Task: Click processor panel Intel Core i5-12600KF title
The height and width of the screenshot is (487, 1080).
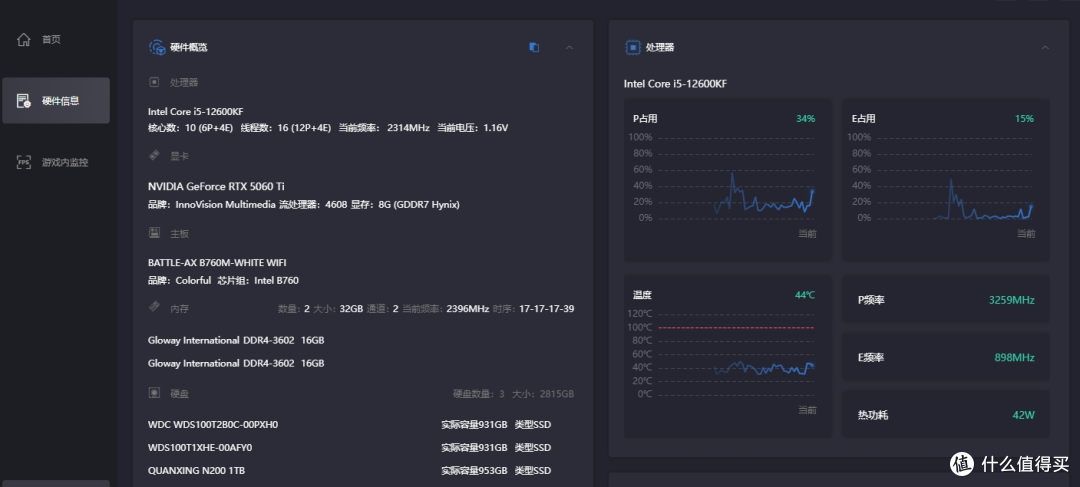Action: (x=675, y=84)
